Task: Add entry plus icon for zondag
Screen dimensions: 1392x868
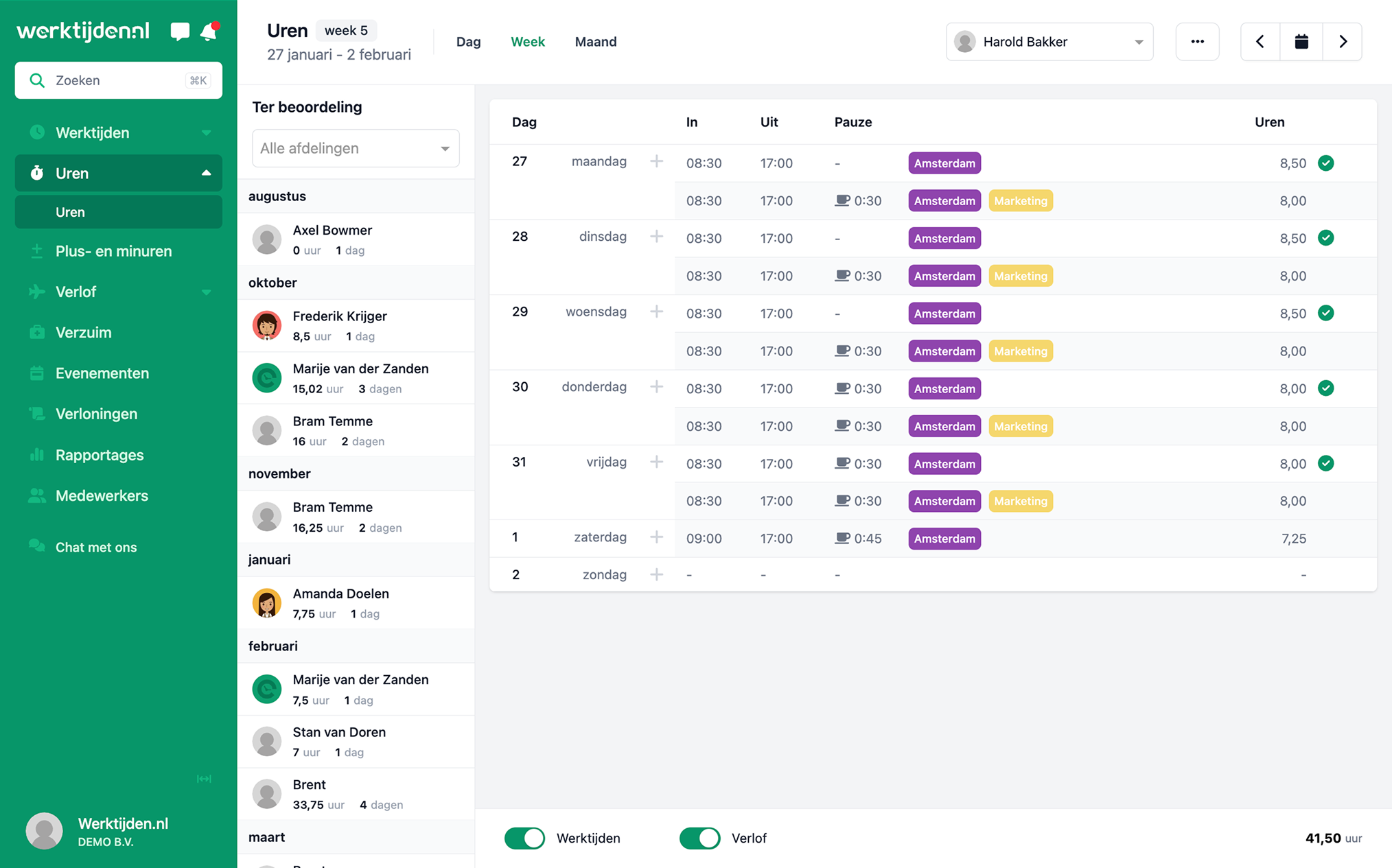Action: click(x=656, y=574)
